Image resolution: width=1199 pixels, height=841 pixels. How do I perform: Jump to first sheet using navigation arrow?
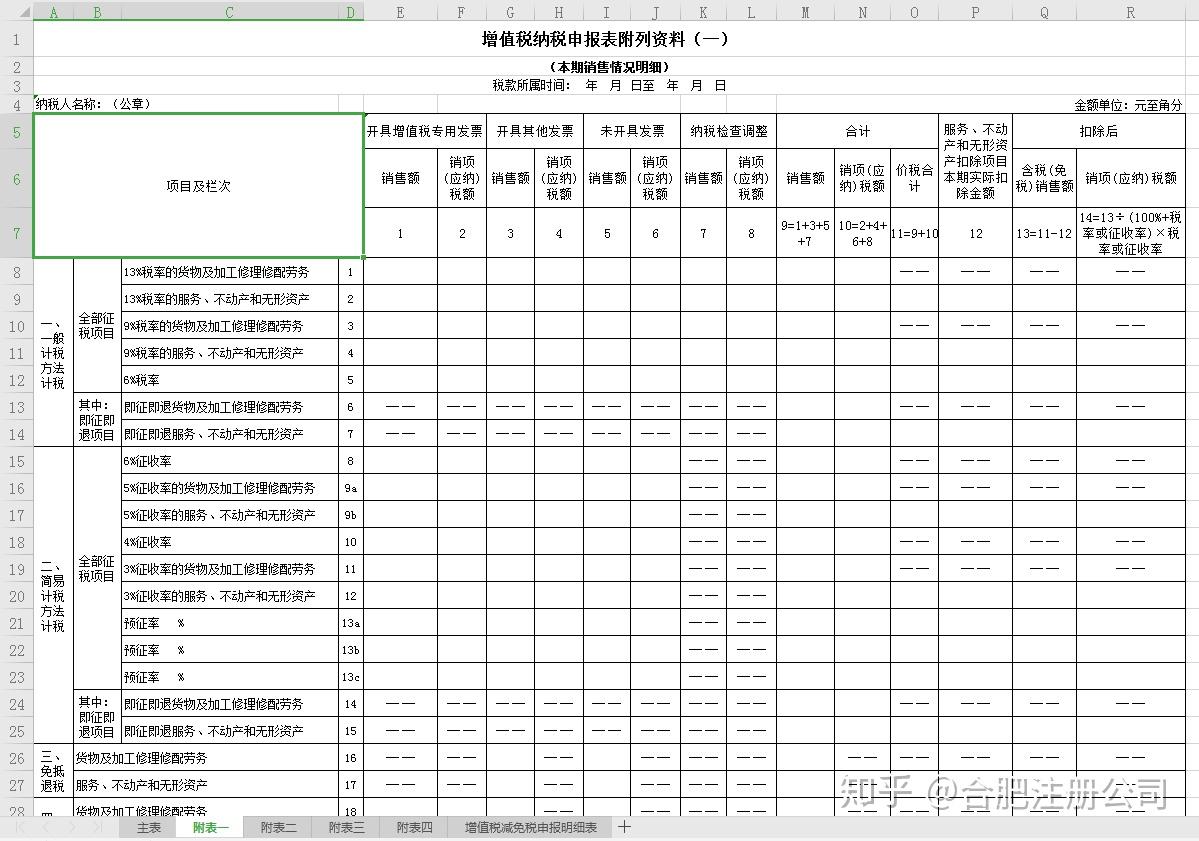[20, 827]
